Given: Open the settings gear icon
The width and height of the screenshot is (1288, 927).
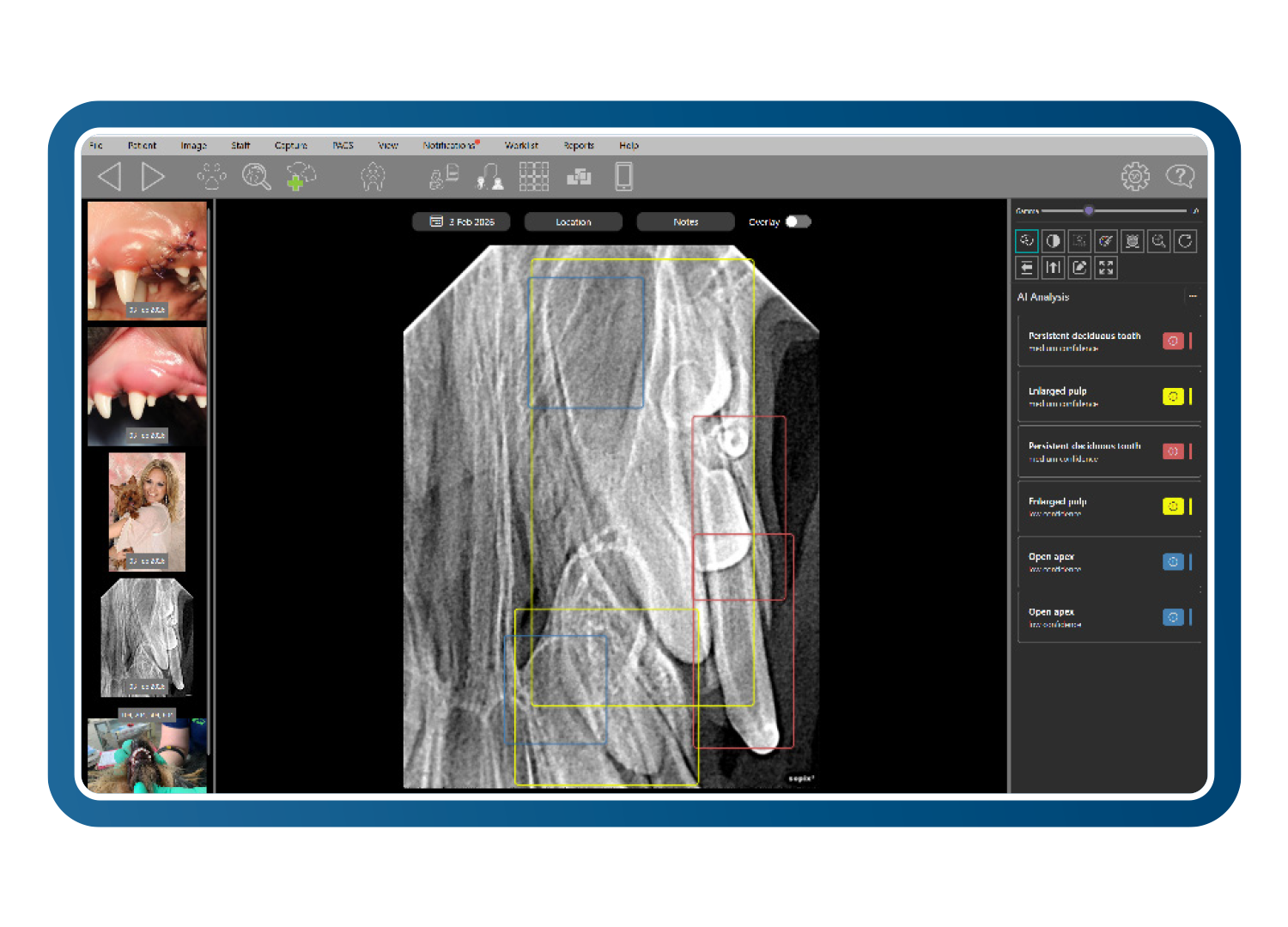Looking at the screenshot, I should point(1134,177).
